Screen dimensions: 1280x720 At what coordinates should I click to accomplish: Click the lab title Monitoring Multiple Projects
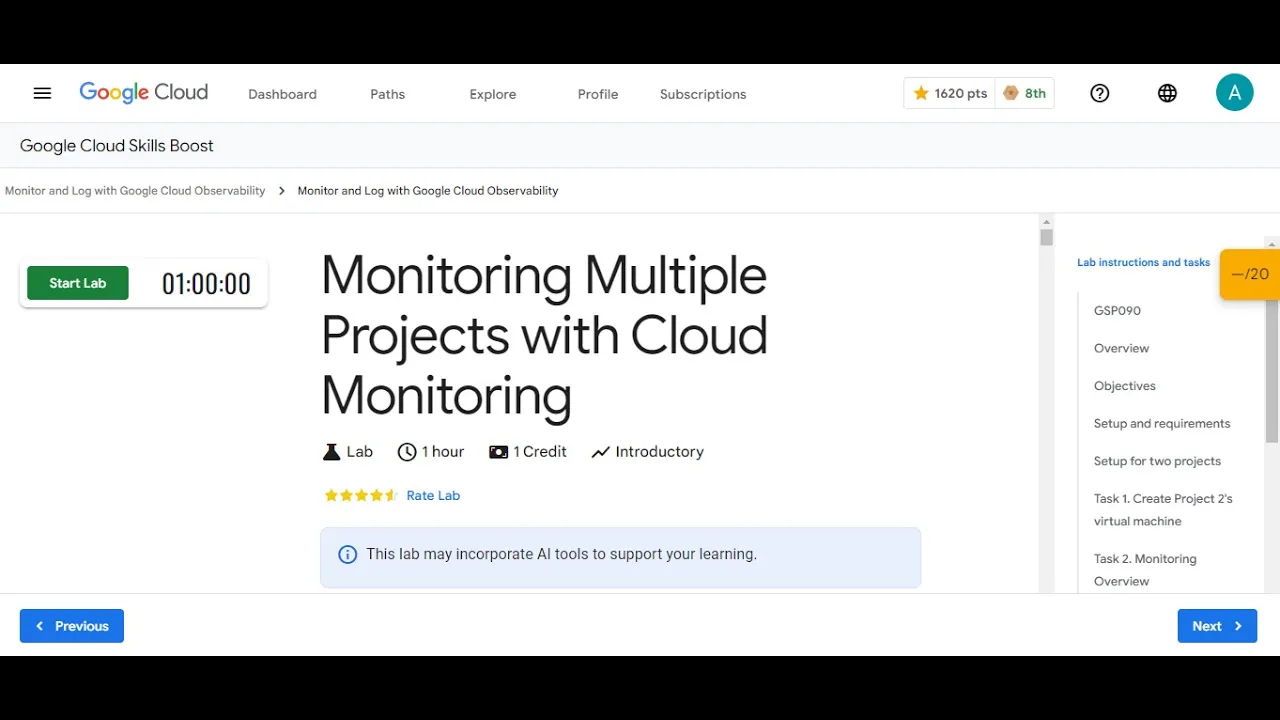[x=544, y=335]
